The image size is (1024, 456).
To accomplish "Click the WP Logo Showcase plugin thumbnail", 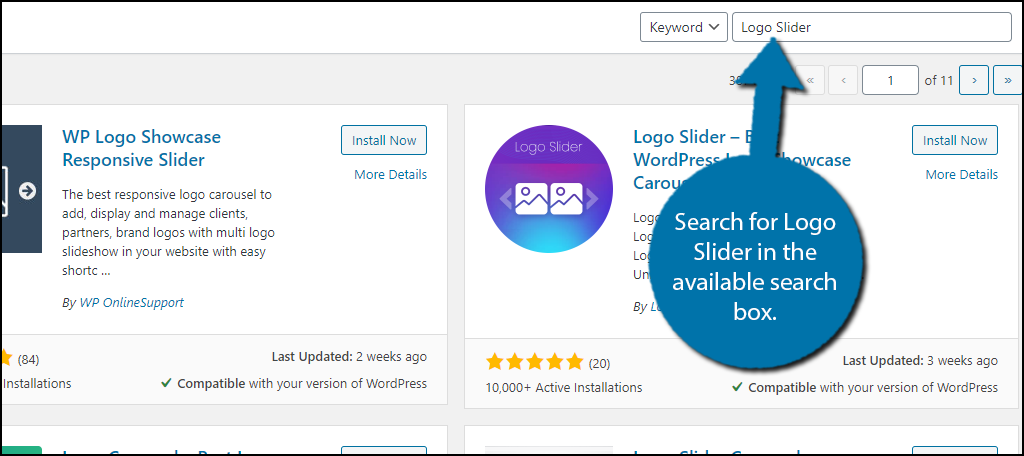I will pyautogui.click(x=22, y=189).
